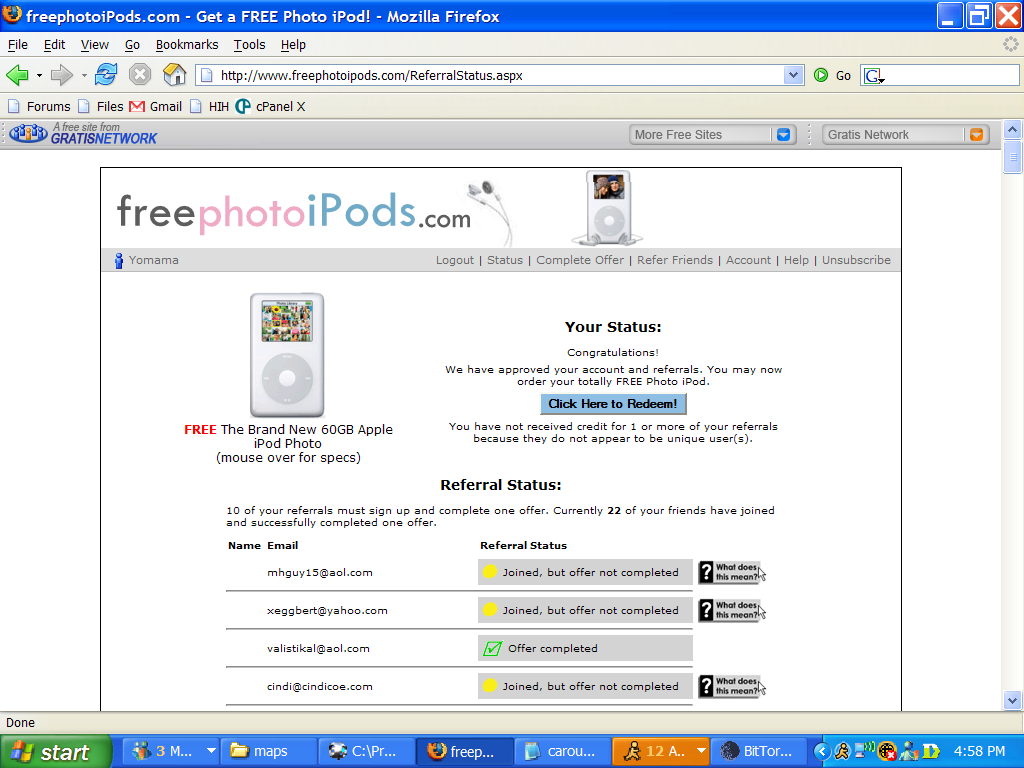
Task: Expand hidden system tray icons arrow
Action: click(822, 752)
